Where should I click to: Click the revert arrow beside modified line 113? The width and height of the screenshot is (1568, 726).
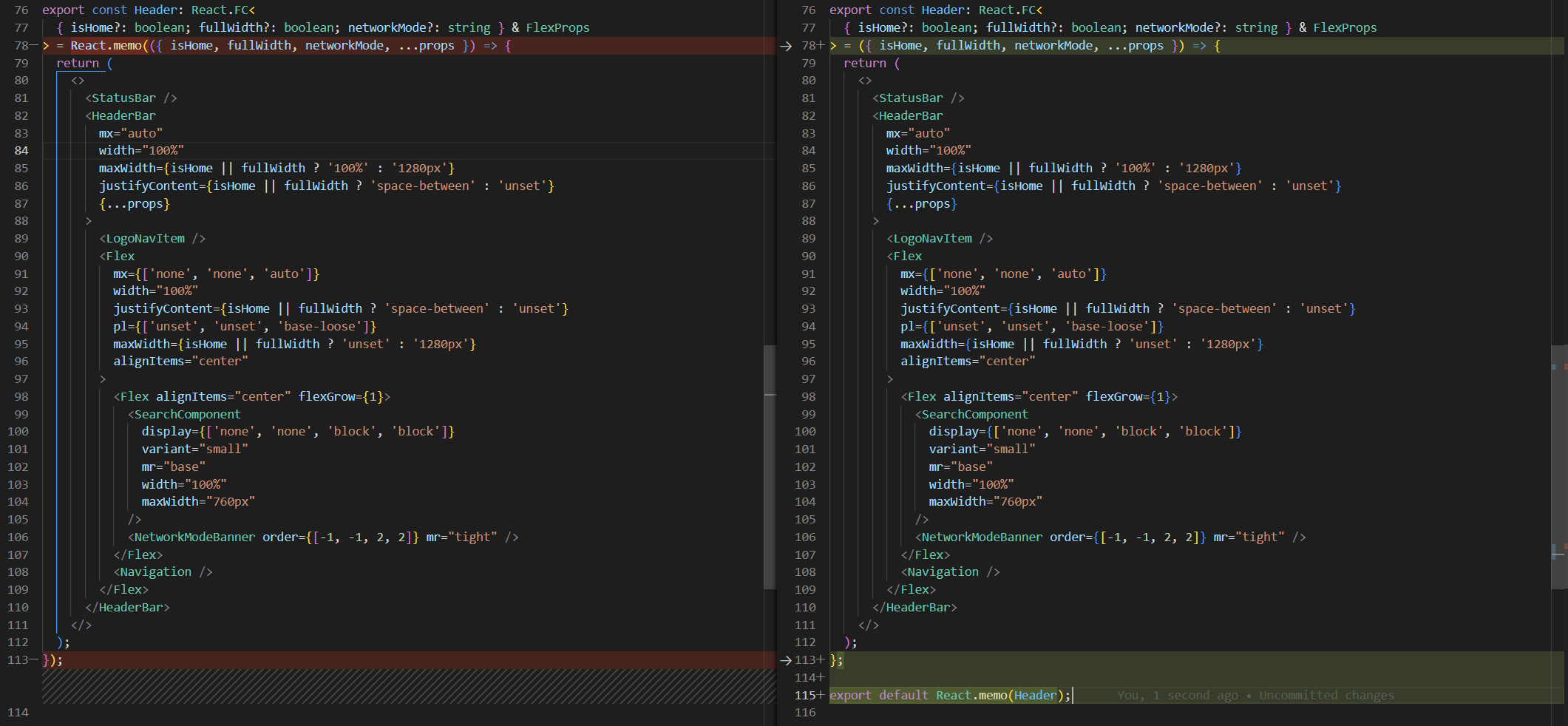(x=786, y=660)
